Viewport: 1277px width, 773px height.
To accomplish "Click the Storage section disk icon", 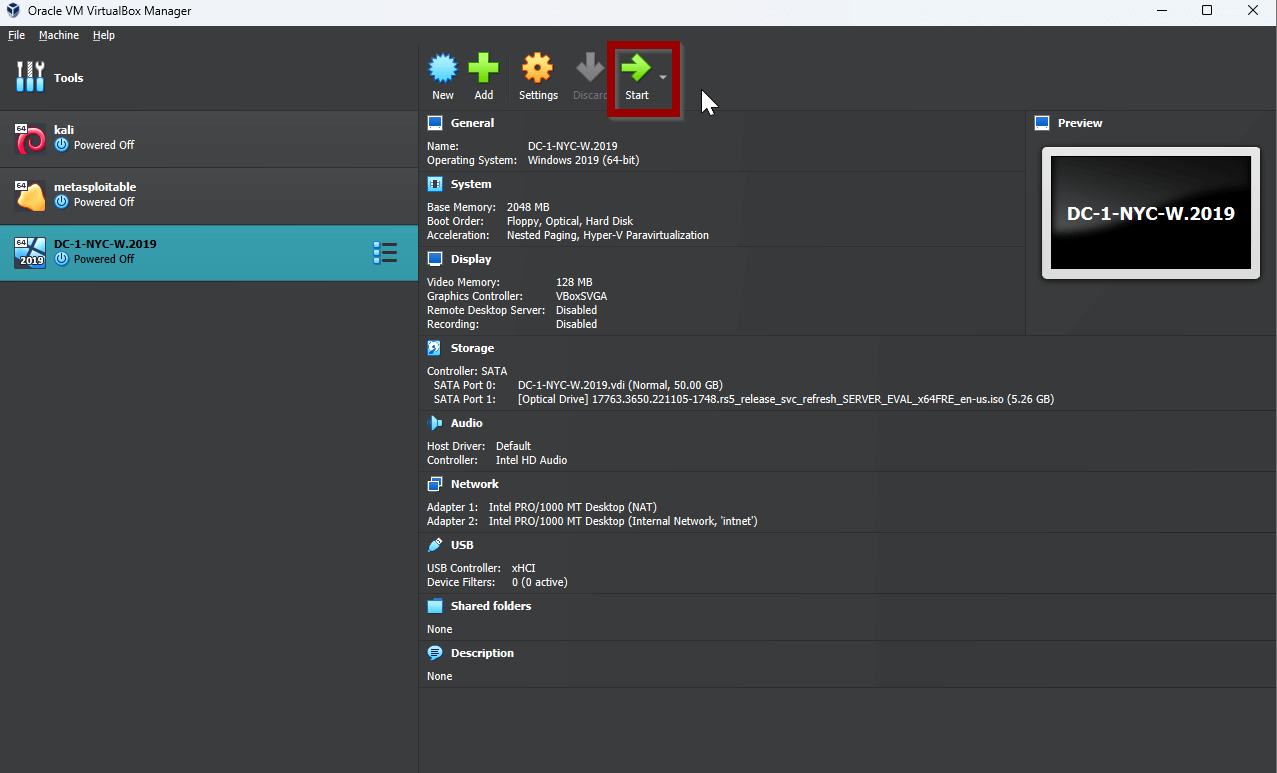I will [435, 348].
